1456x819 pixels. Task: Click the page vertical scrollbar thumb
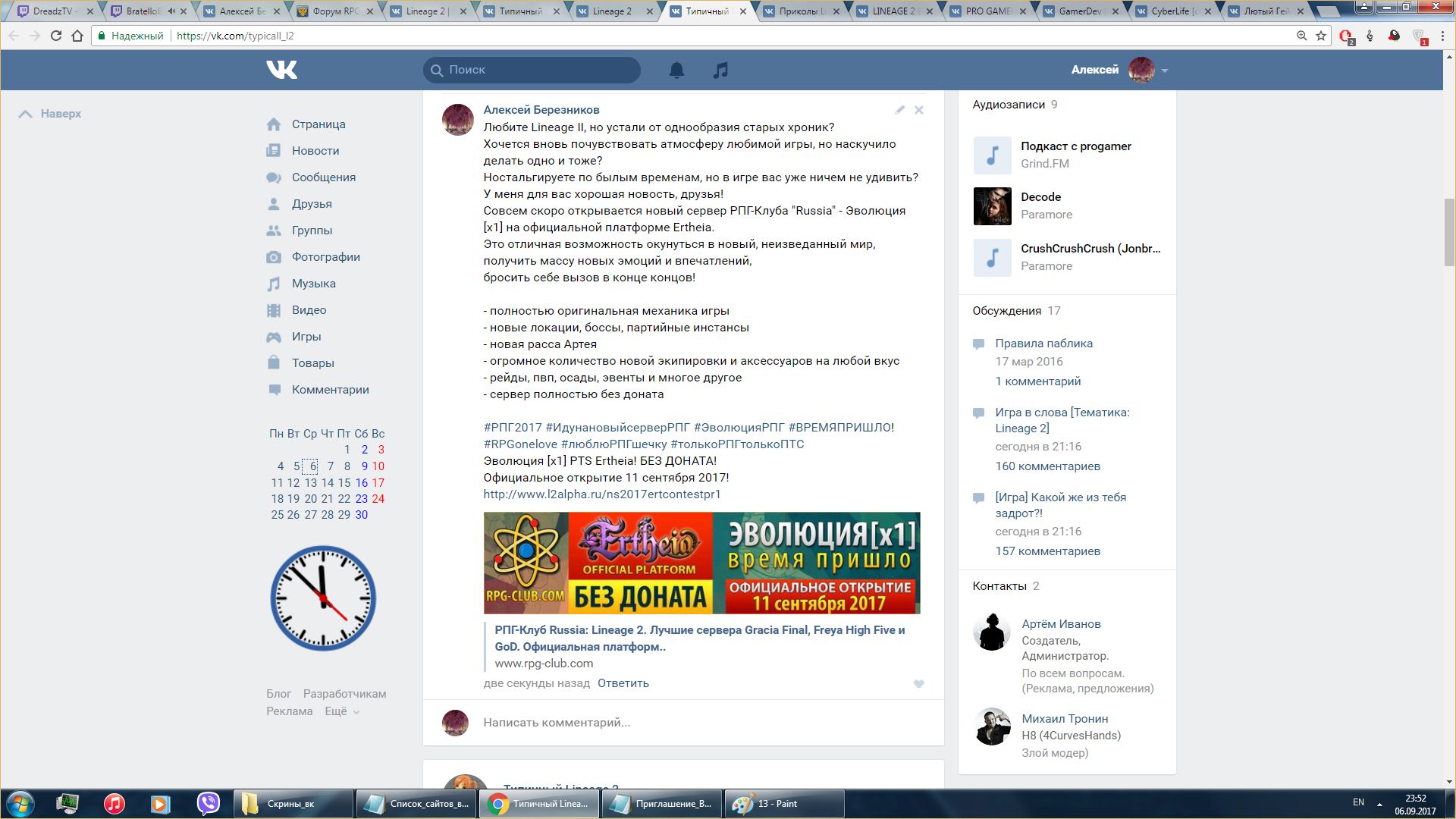coord(1449,231)
